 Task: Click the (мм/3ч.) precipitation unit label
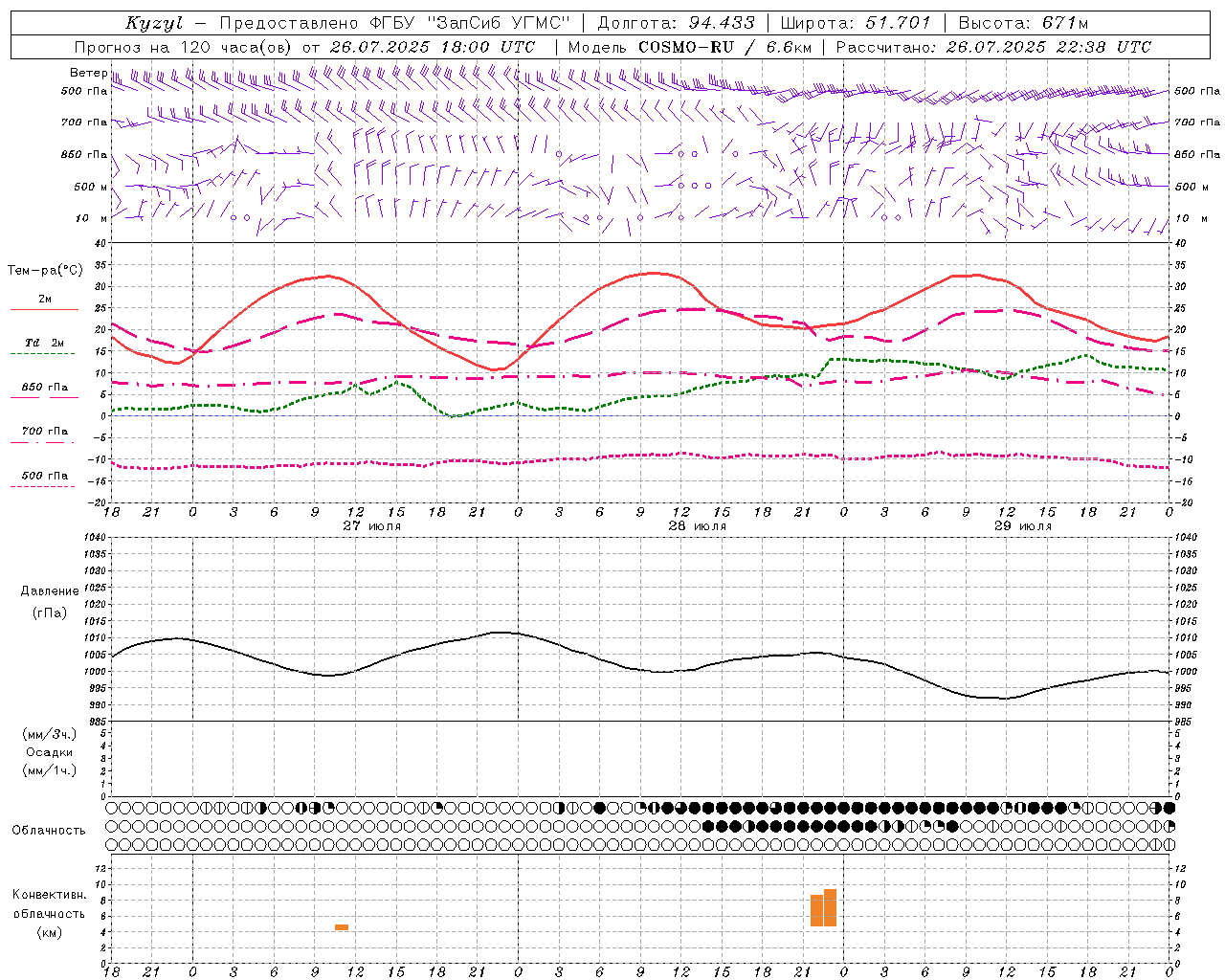pyautogui.click(x=49, y=734)
